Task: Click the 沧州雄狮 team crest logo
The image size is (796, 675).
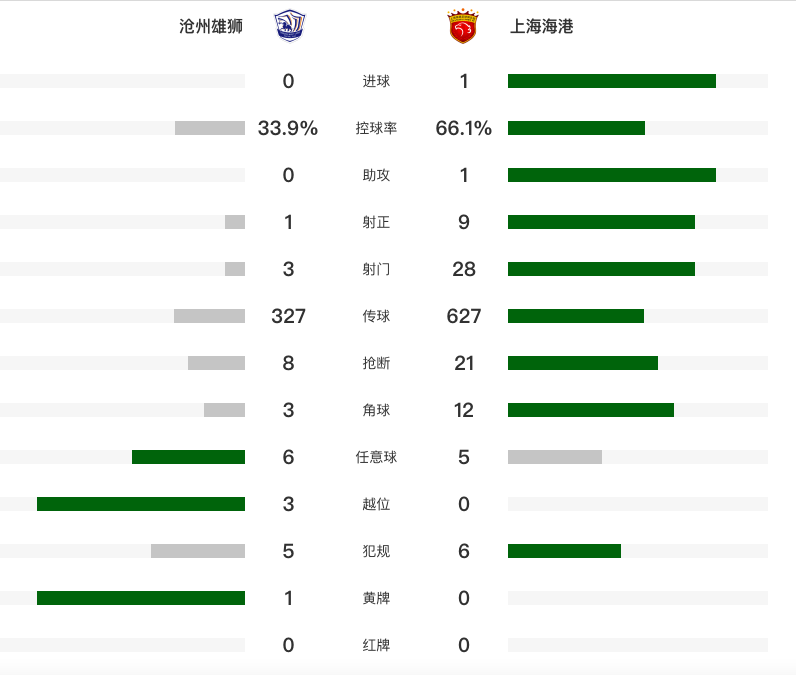Action: point(288,27)
